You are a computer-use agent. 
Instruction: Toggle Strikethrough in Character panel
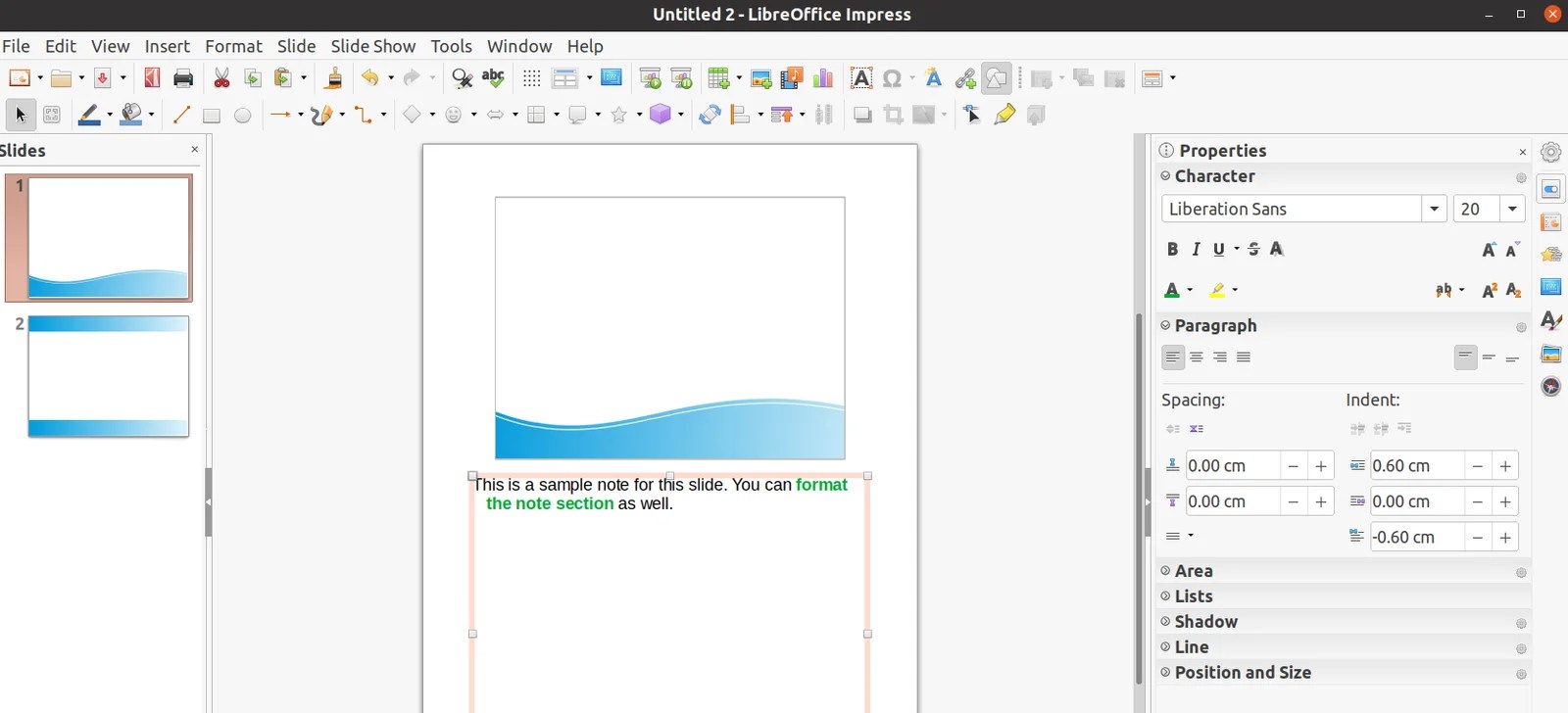coord(1253,250)
